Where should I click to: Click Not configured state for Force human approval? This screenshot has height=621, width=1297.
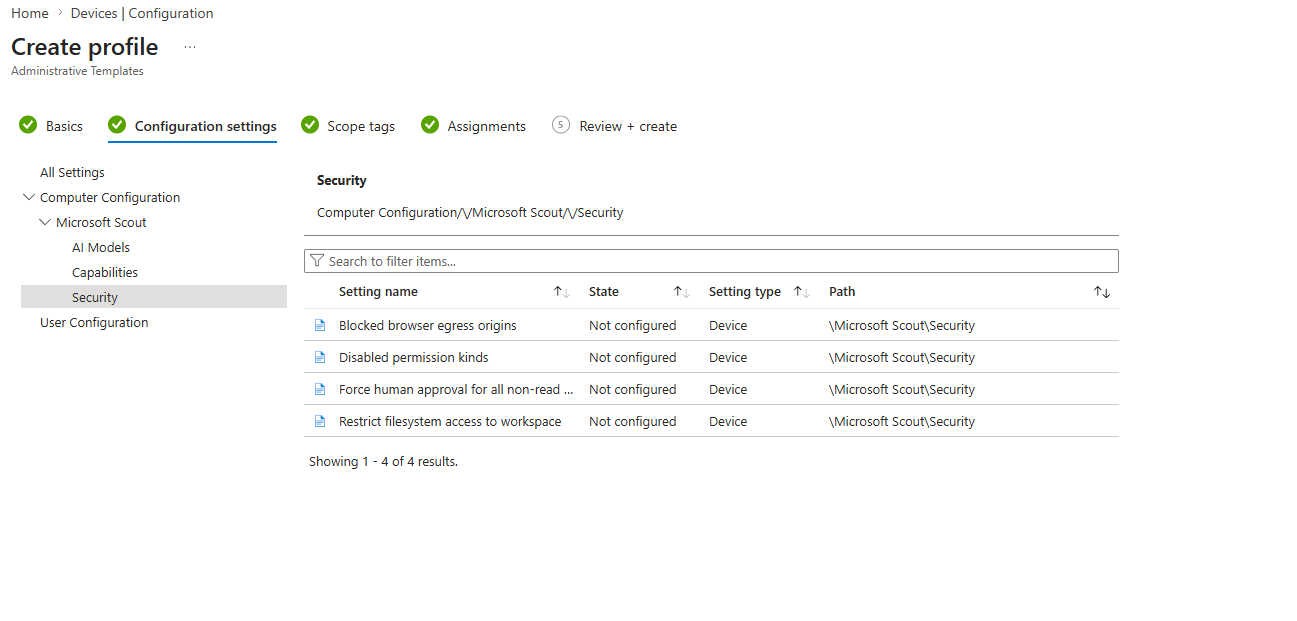click(632, 390)
